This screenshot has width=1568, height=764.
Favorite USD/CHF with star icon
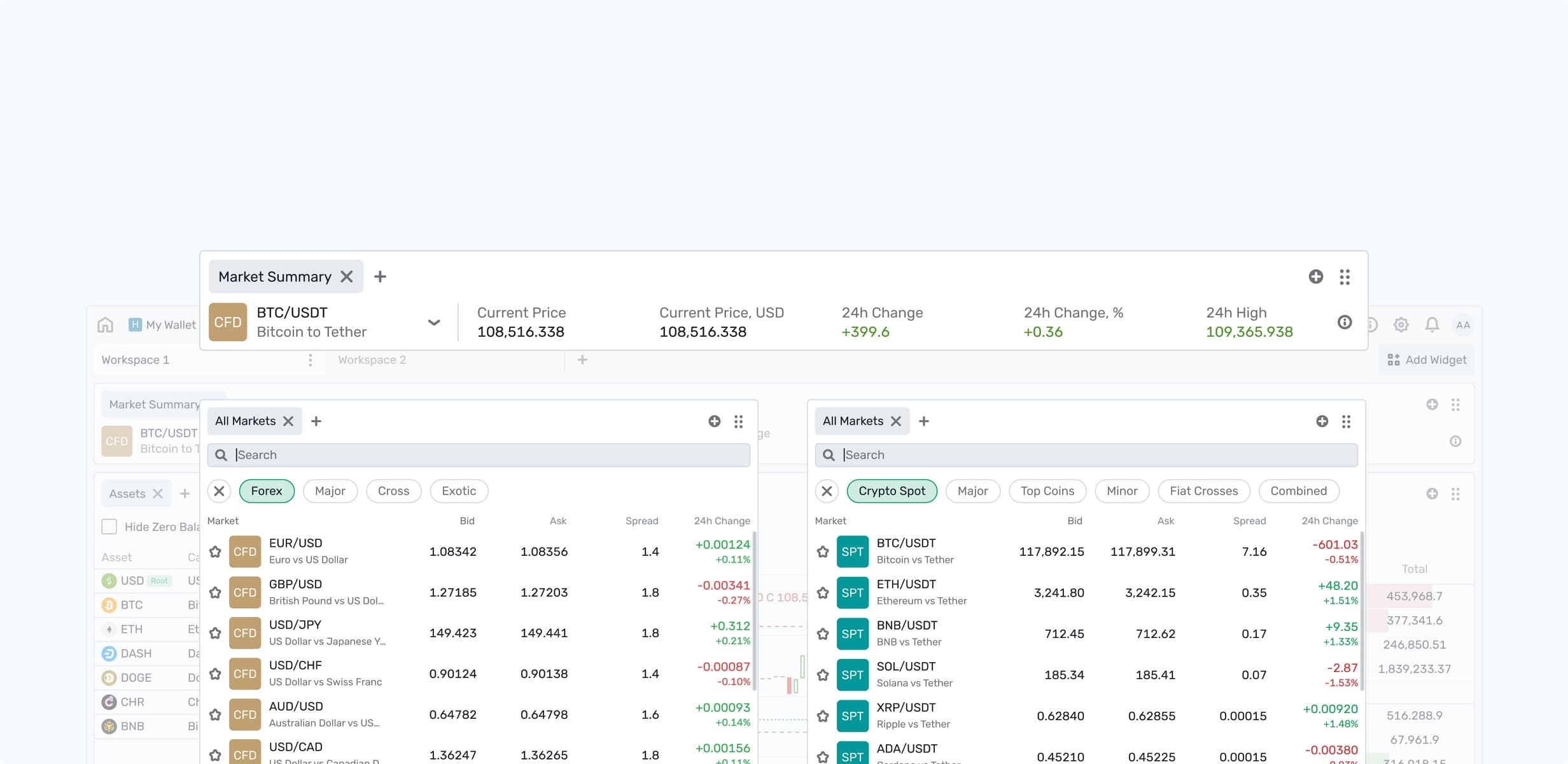pyautogui.click(x=216, y=674)
